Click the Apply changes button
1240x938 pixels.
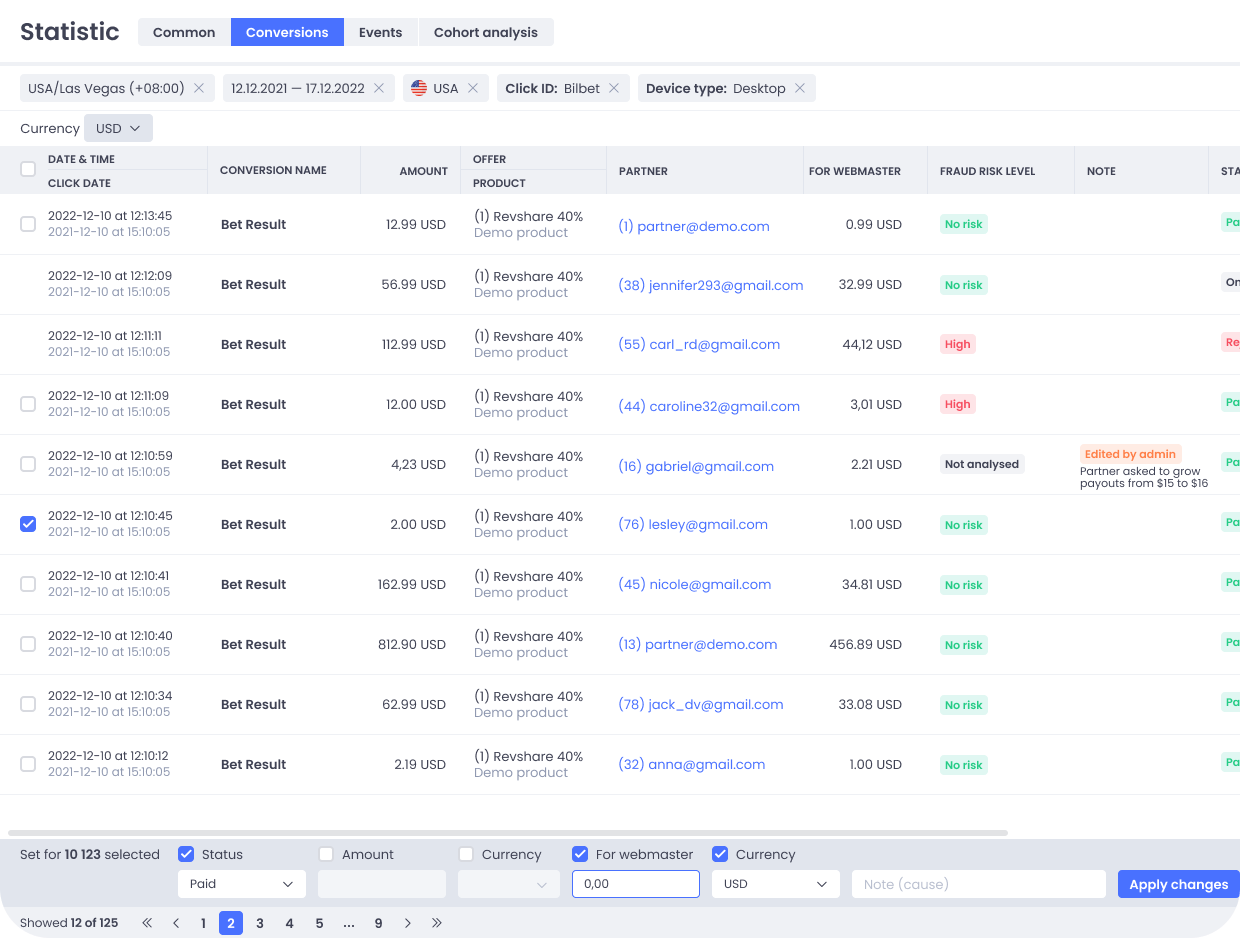(x=1178, y=884)
